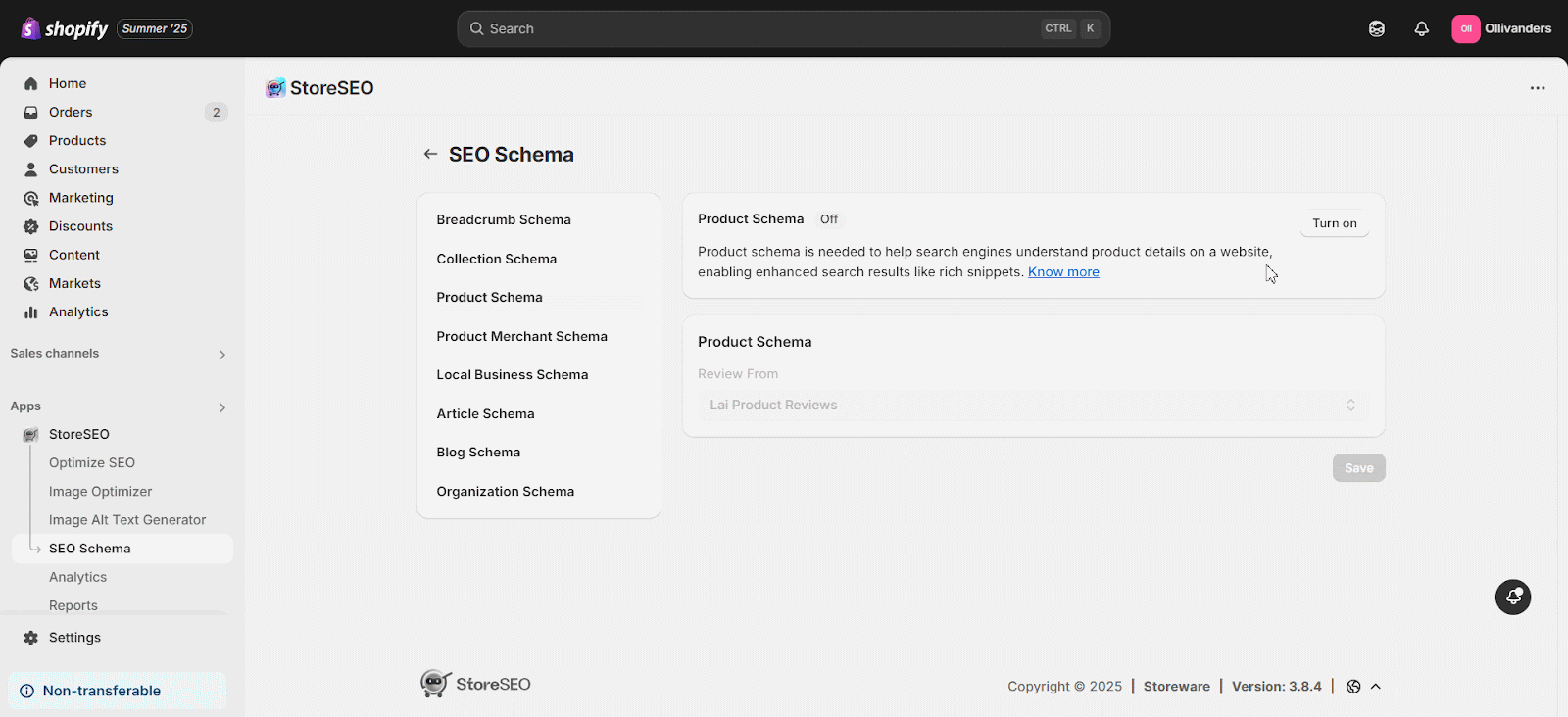Open the Sidekick assistant icon in top bar
The height and width of the screenshot is (717, 1568).
[x=1377, y=28]
